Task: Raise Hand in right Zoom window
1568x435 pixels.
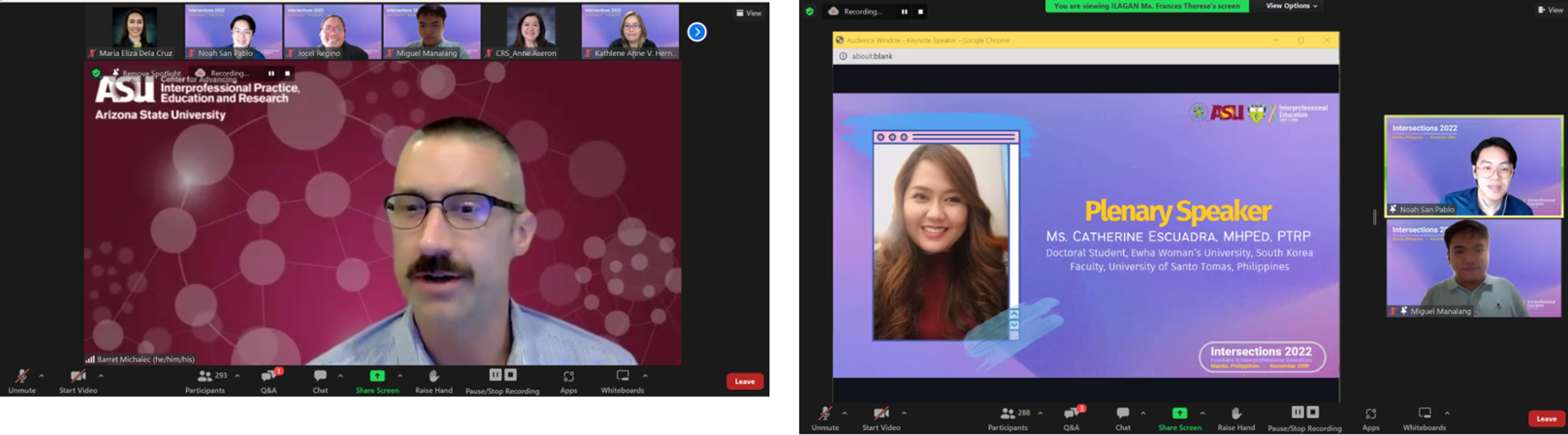Action: pyautogui.click(x=1236, y=418)
